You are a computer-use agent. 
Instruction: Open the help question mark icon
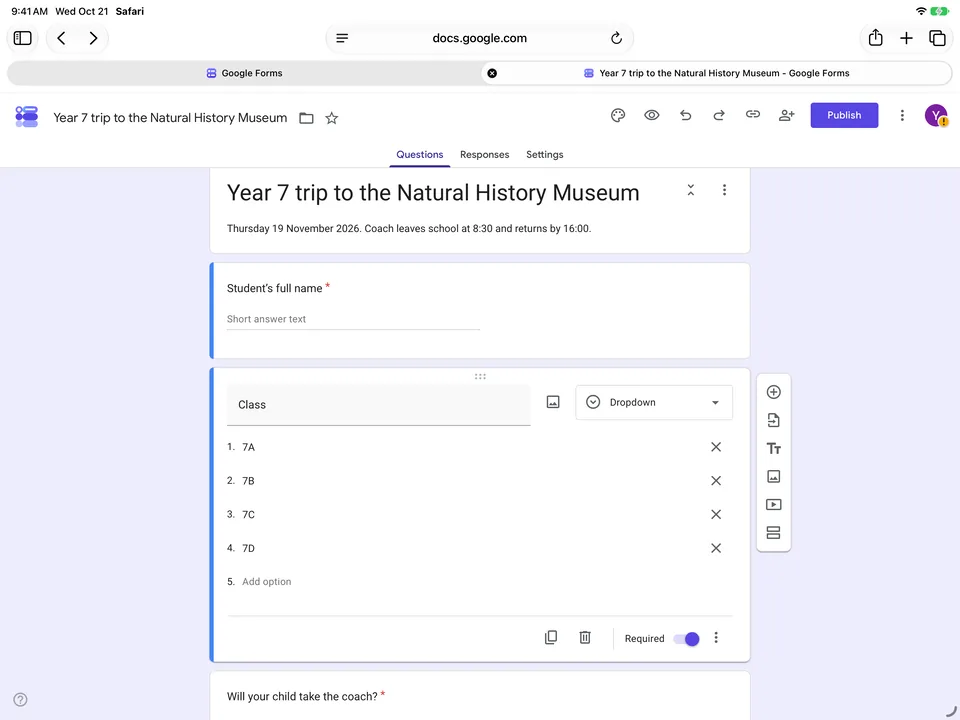coord(20,699)
